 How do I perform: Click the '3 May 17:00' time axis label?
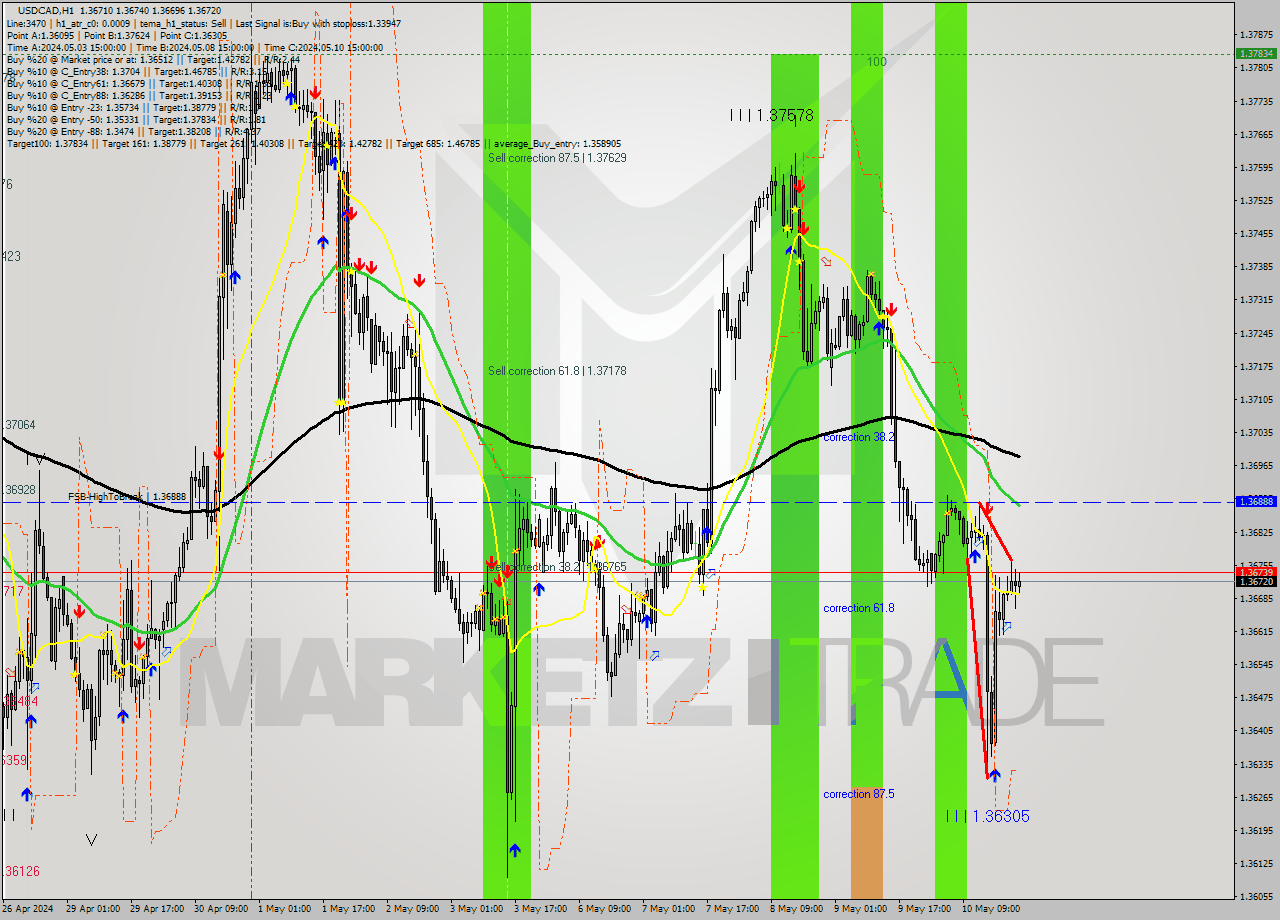tap(541, 909)
